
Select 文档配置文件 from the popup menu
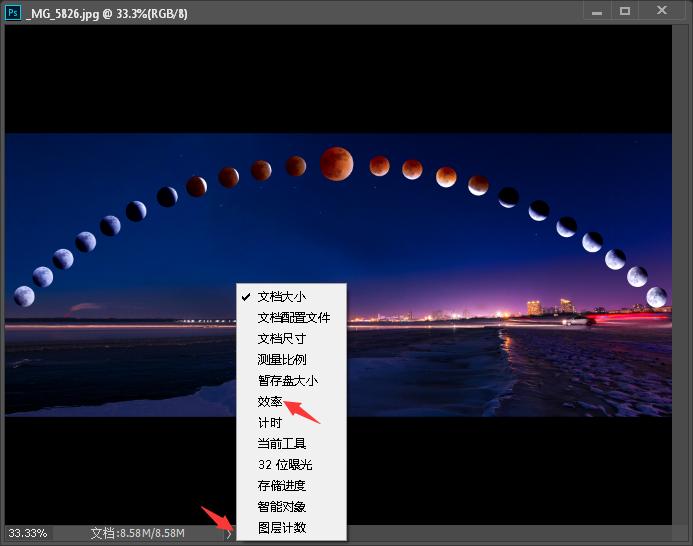coord(293,318)
